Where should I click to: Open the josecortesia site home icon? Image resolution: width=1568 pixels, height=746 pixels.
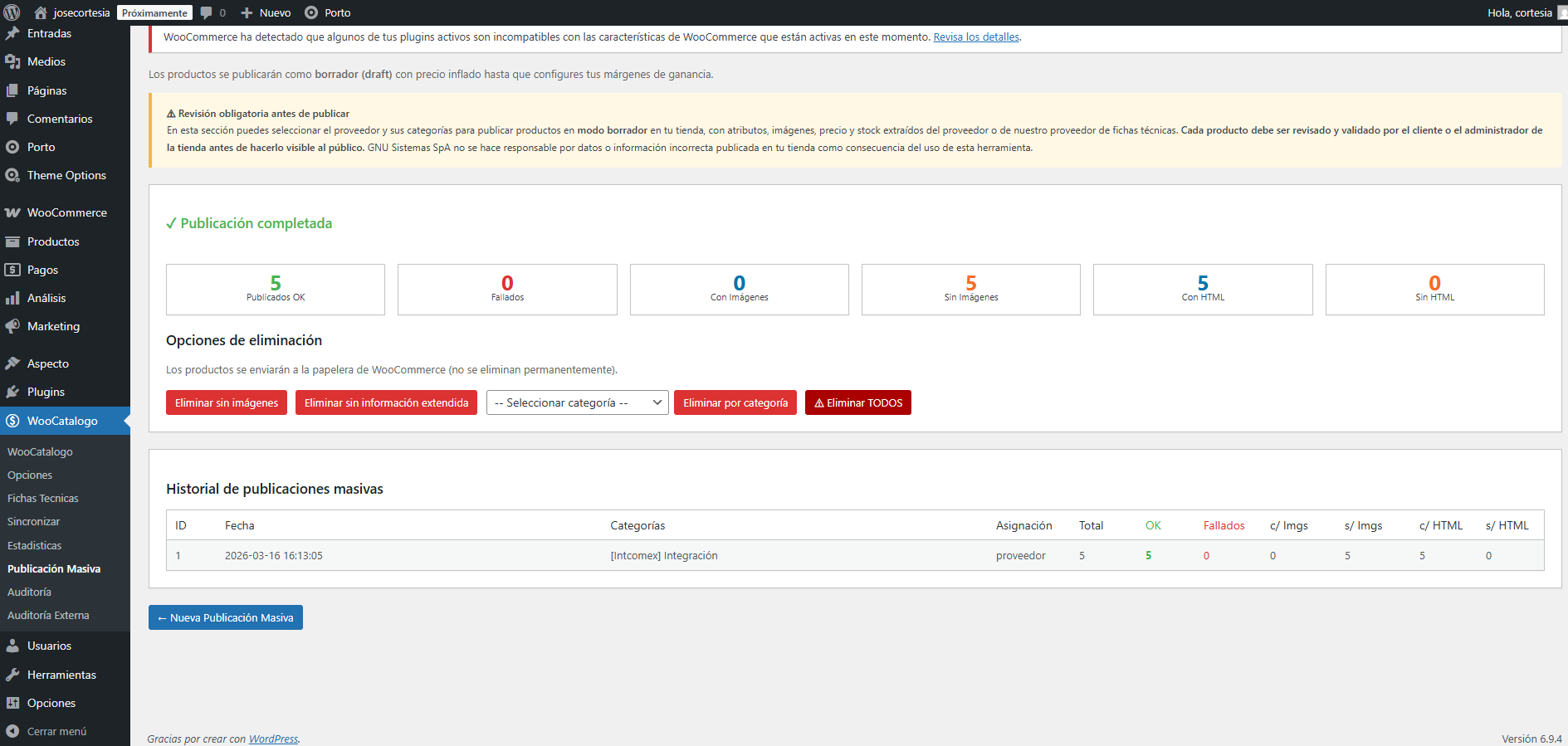coord(40,12)
